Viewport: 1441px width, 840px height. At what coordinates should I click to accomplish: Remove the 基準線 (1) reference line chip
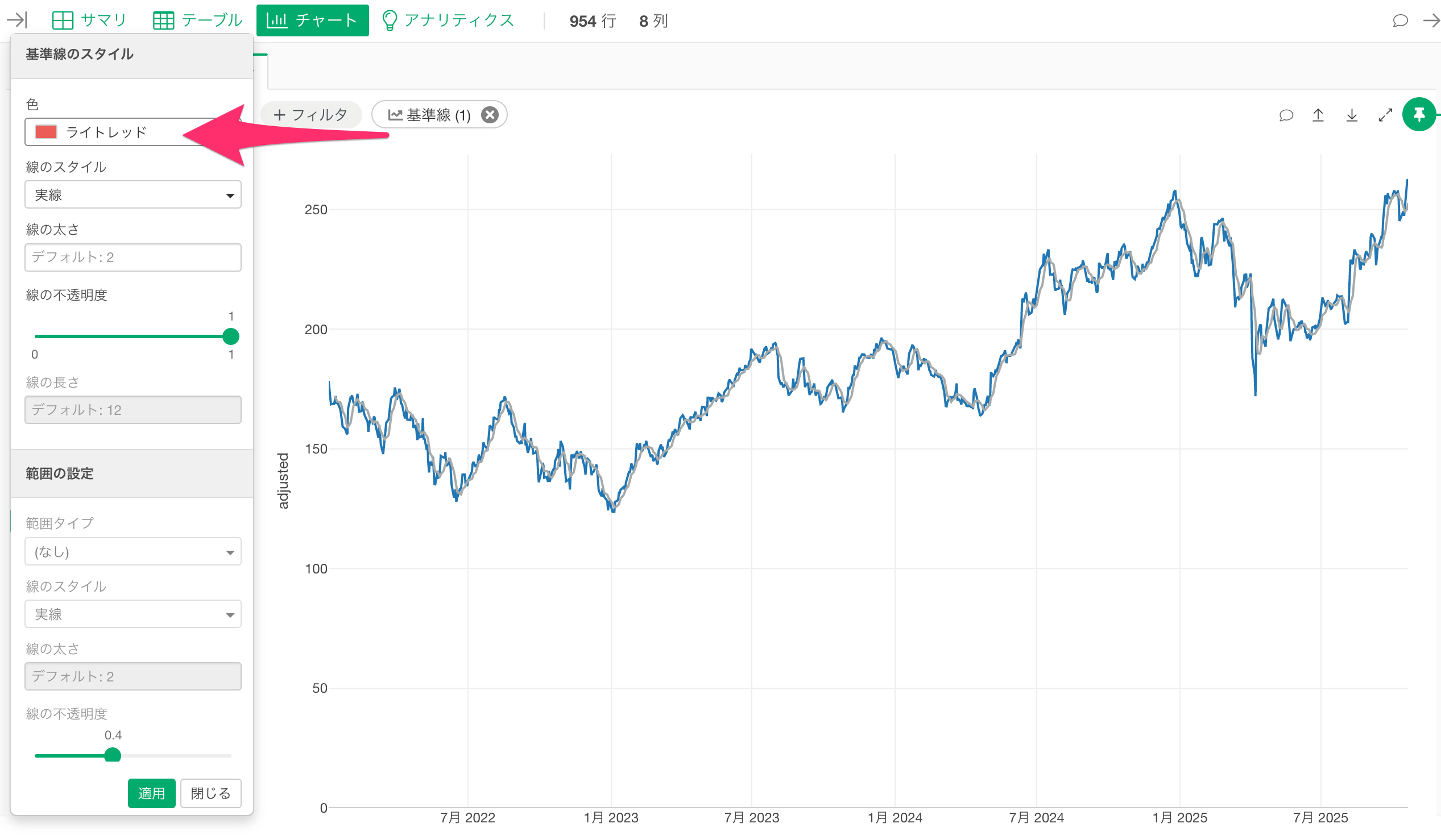(x=490, y=115)
